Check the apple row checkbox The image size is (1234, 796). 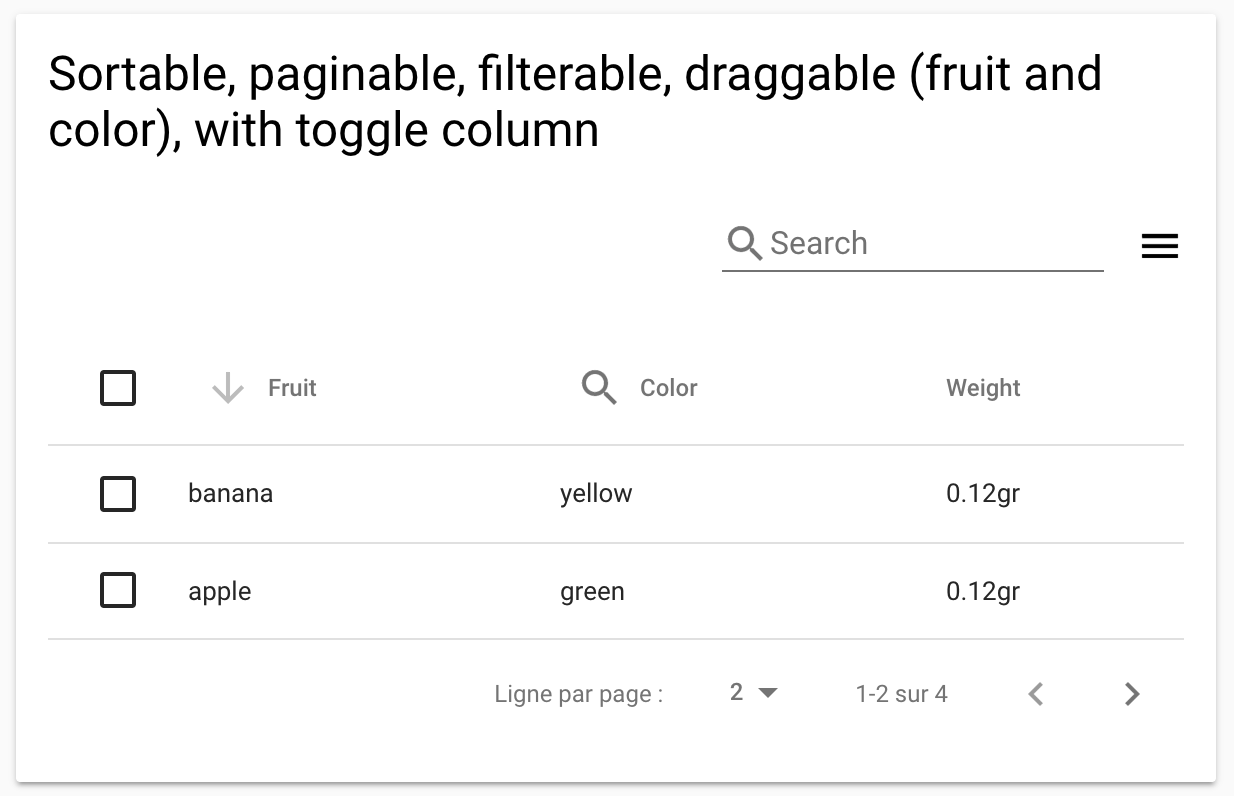point(118,591)
